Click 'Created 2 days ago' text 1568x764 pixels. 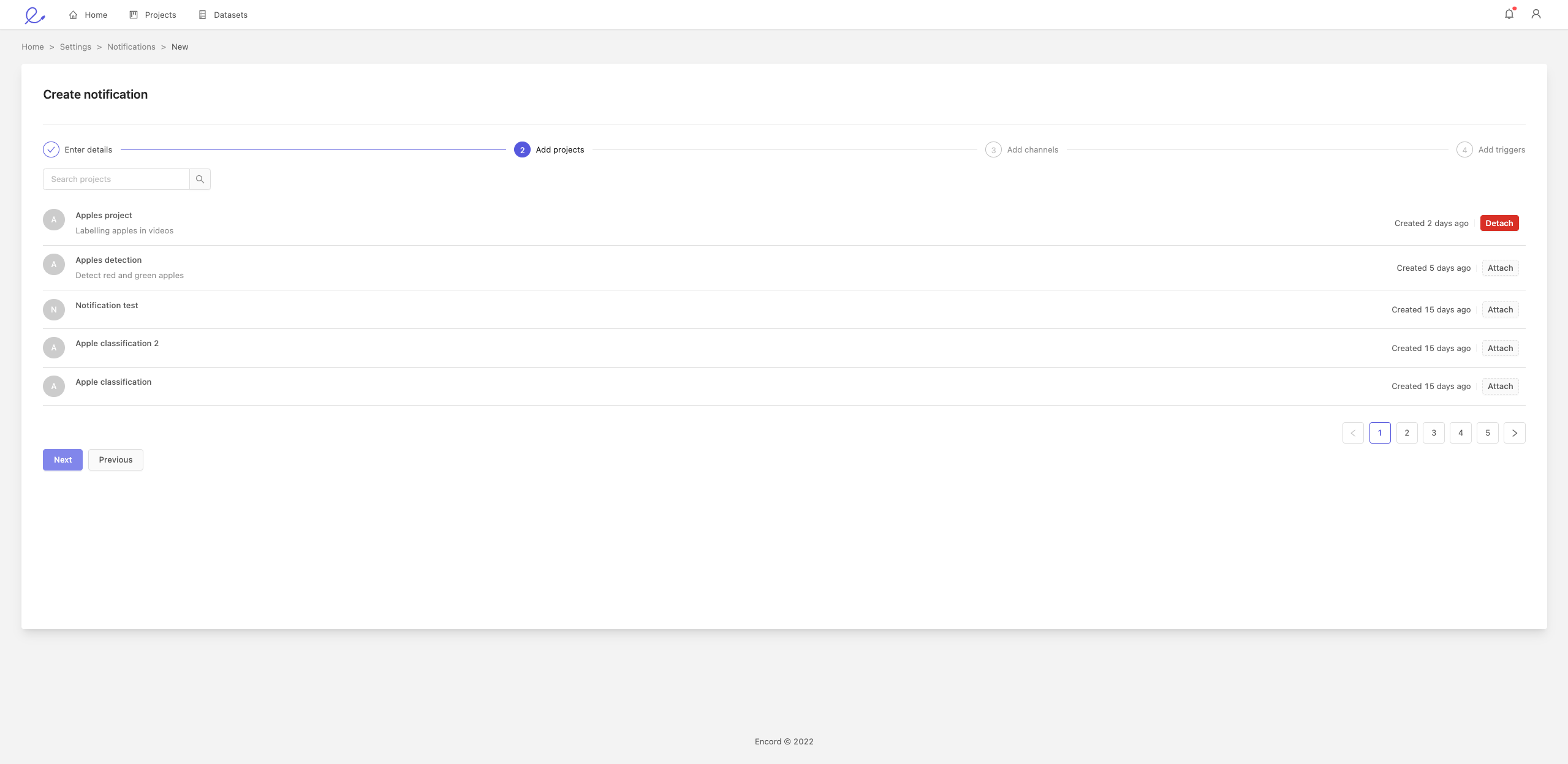pos(1431,223)
